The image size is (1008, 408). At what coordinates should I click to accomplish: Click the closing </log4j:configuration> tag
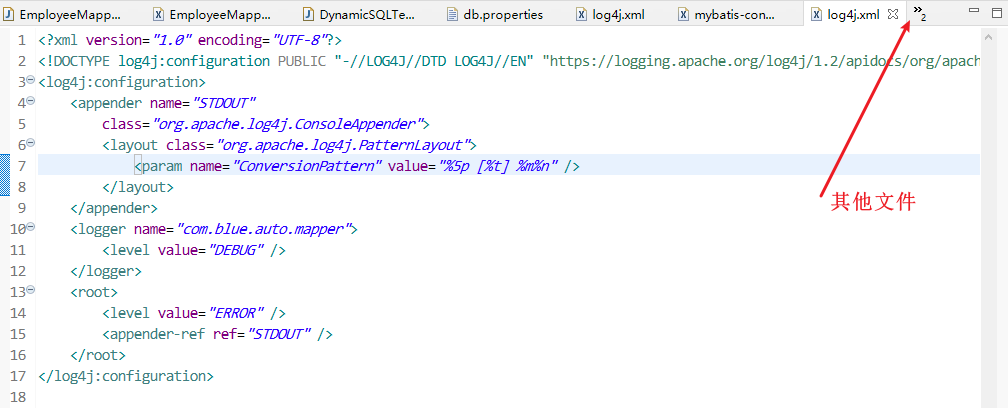click(126, 375)
